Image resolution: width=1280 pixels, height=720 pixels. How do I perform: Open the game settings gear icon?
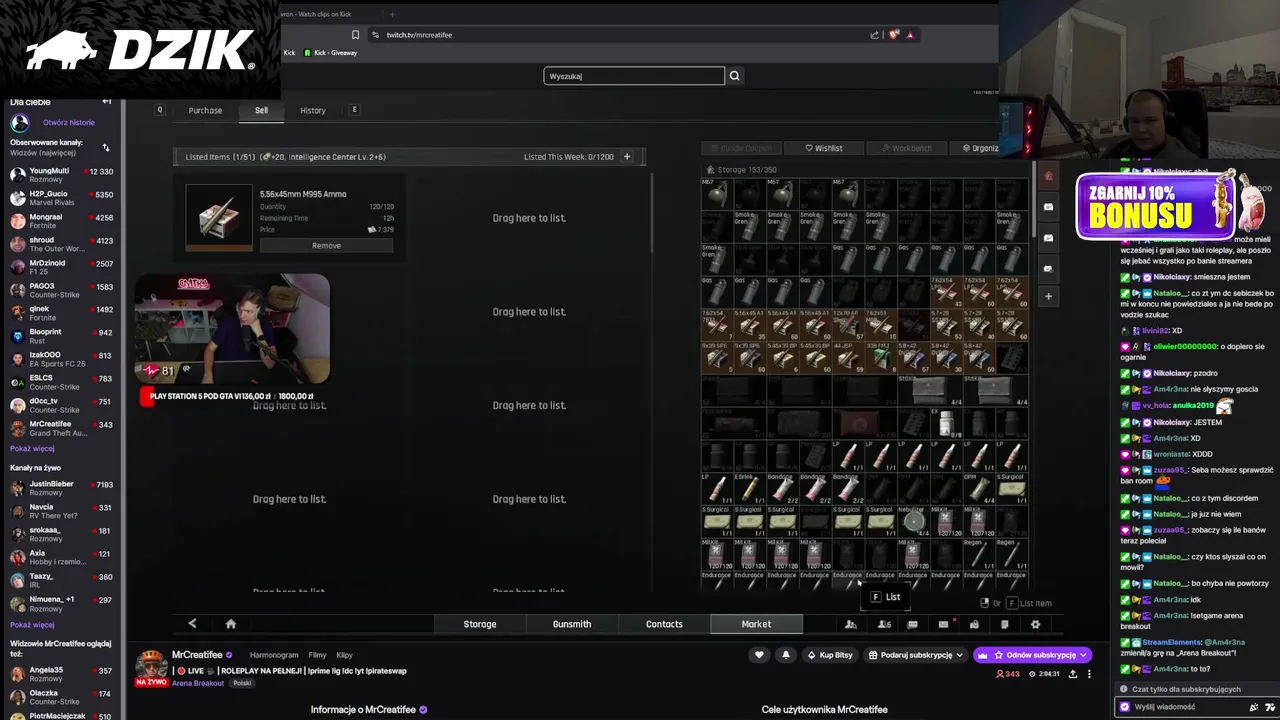pos(1035,624)
